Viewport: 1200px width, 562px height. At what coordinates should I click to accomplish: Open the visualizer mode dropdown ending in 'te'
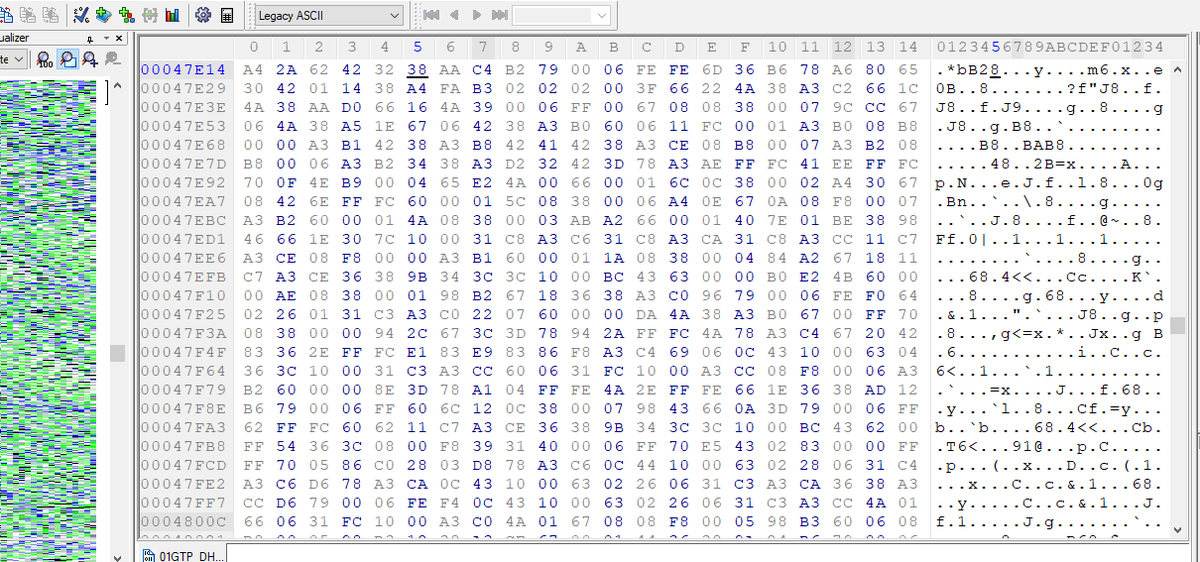click(x=15, y=60)
